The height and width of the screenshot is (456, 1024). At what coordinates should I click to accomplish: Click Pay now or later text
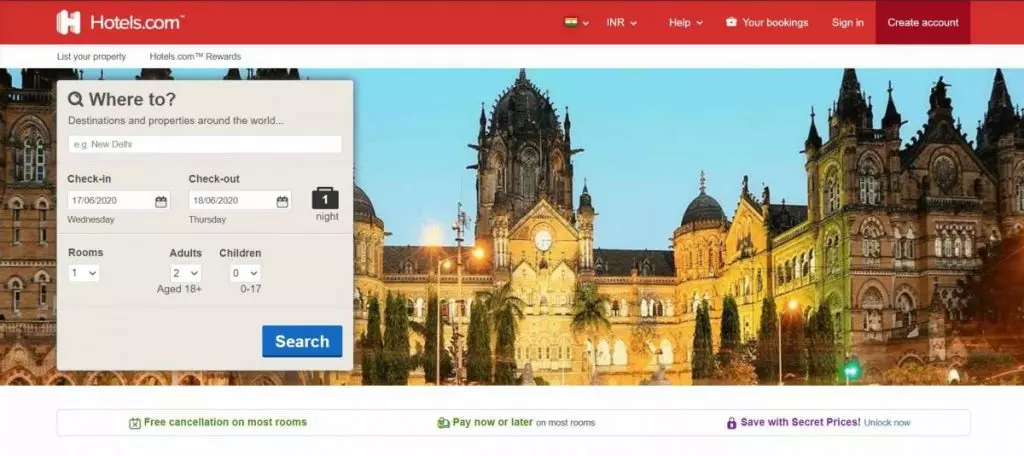click(x=492, y=422)
